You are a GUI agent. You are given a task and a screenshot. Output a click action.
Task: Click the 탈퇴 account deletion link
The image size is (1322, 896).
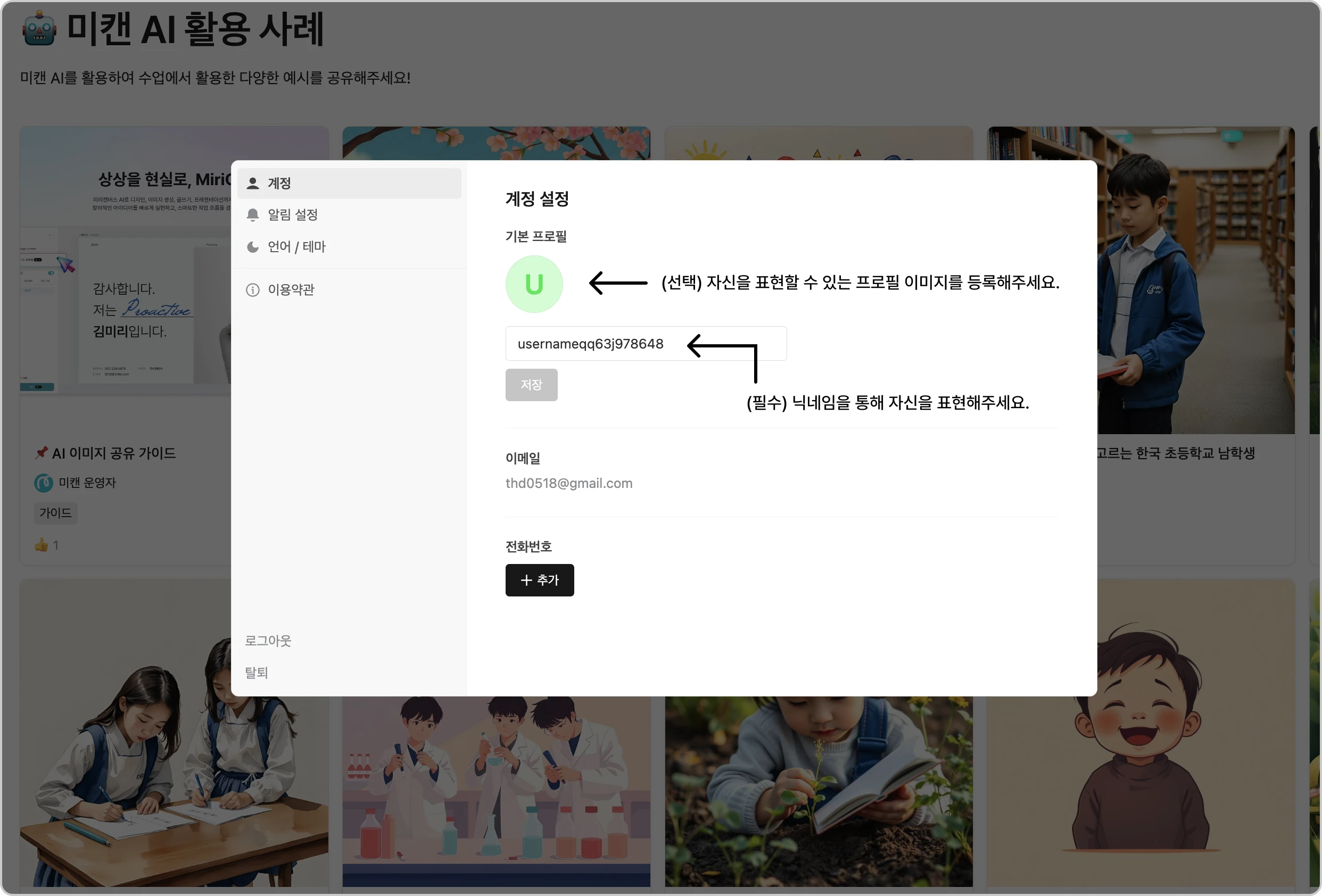[256, 673]
